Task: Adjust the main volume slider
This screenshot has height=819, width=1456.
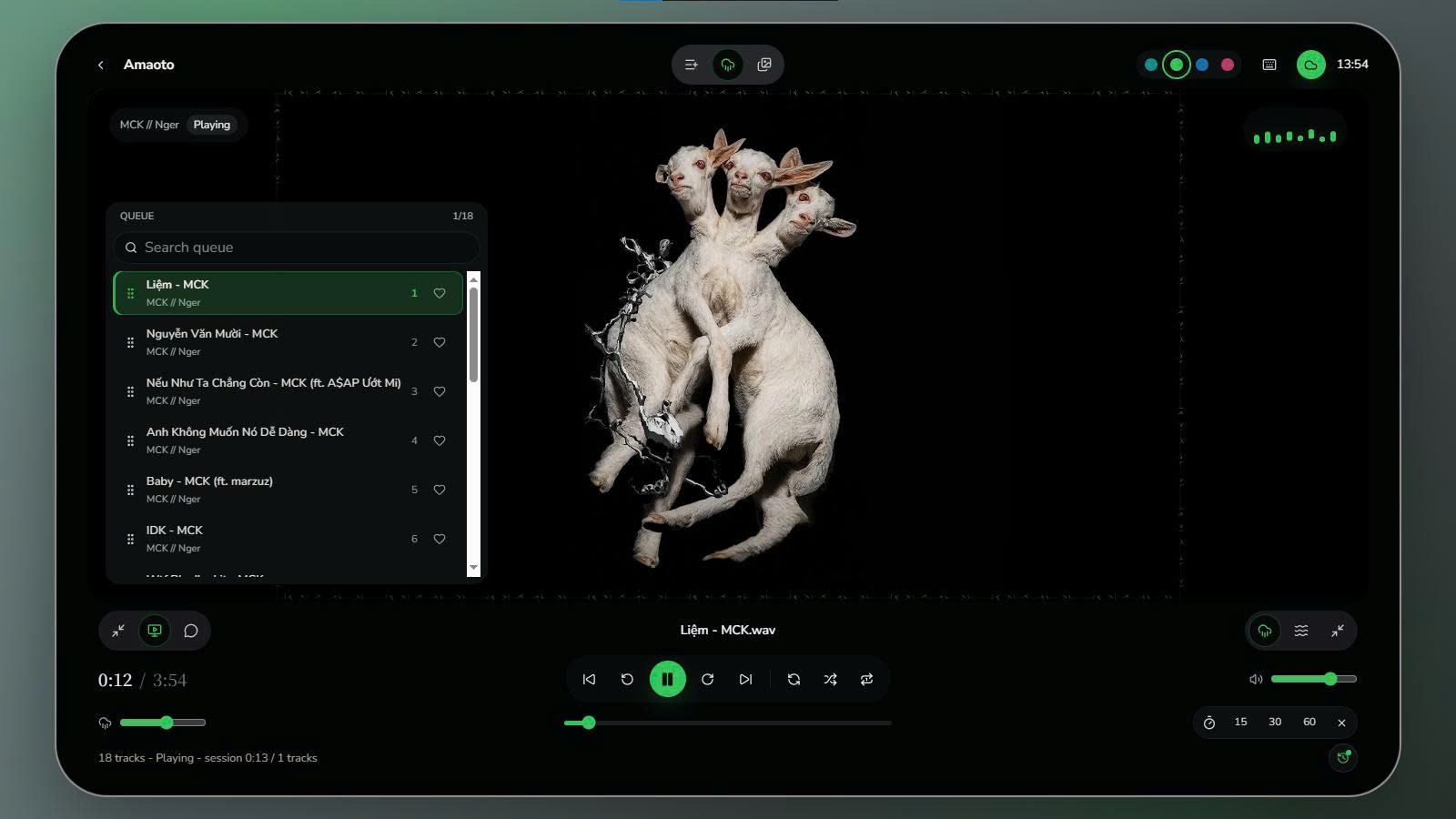Action: pyautogui.click(x=1314, y=679)
